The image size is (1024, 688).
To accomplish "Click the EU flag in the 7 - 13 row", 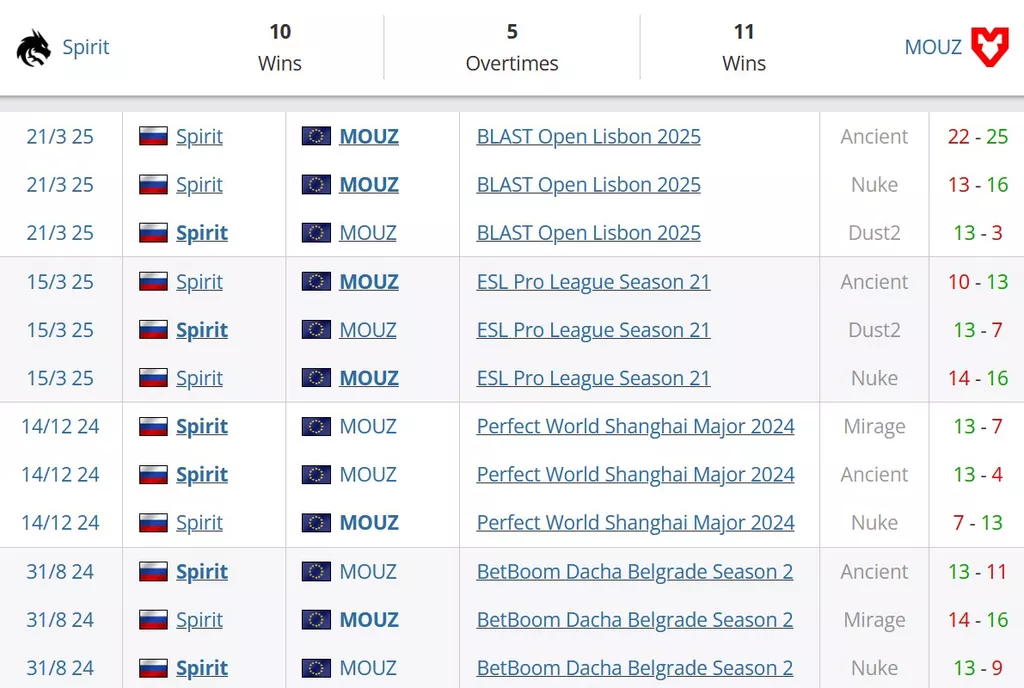I will tap(316, 523).
